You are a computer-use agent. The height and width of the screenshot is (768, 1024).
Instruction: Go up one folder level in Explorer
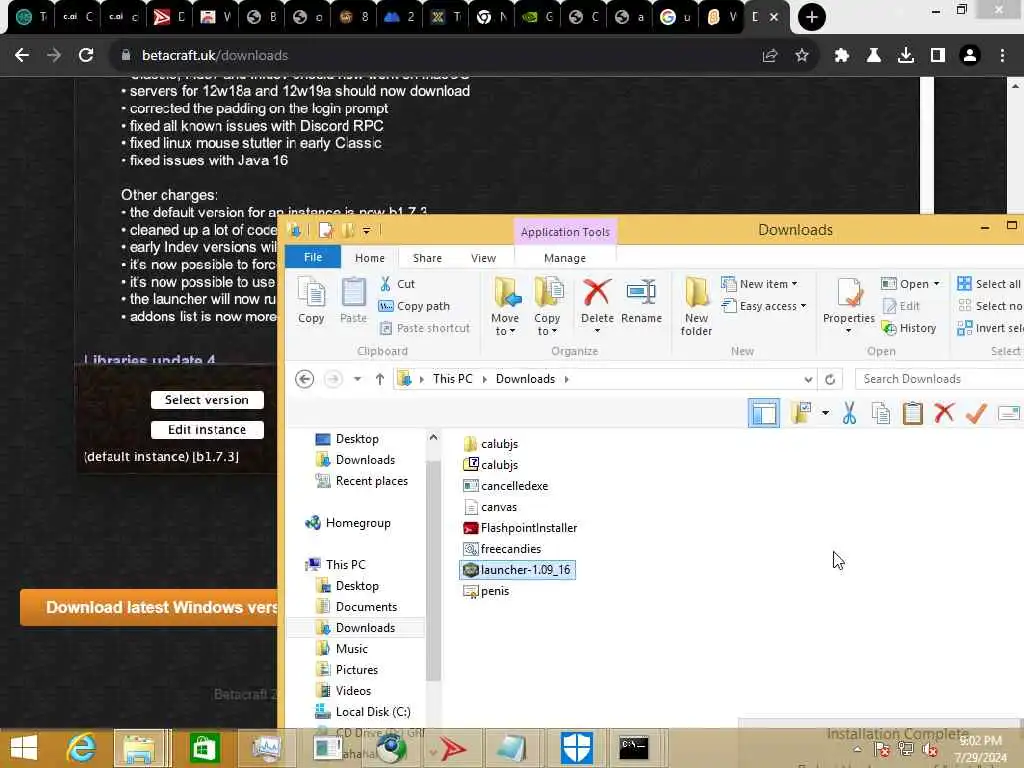(379, 379)
